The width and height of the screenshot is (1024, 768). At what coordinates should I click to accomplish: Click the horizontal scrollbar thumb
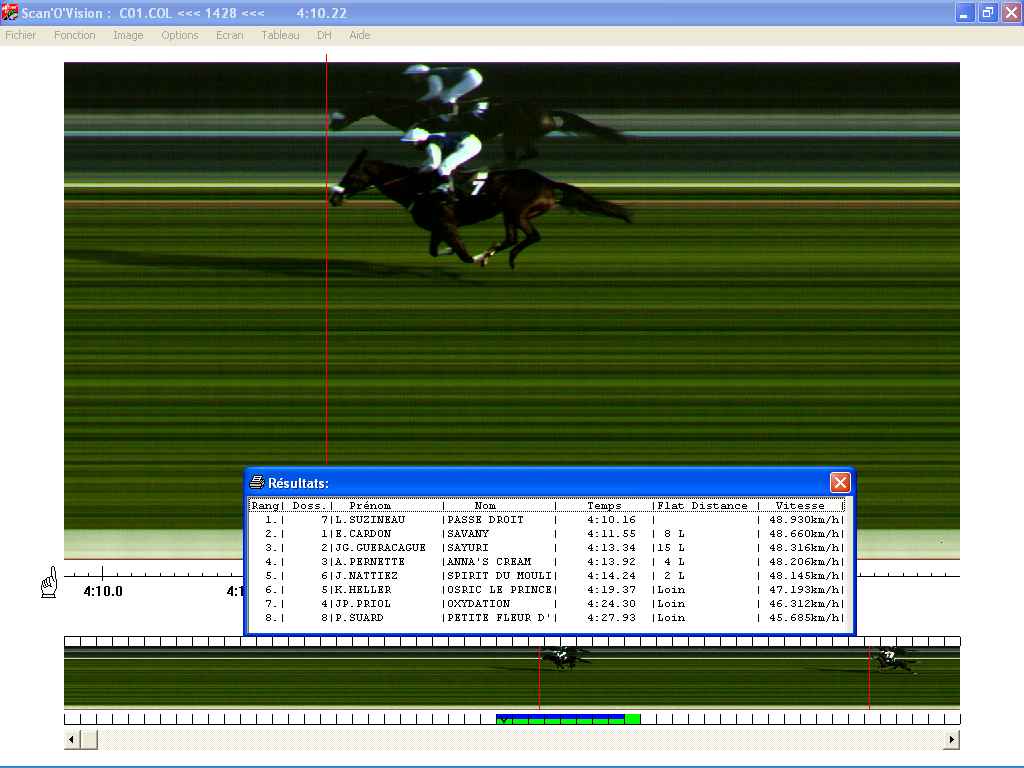tap(88, 739)
